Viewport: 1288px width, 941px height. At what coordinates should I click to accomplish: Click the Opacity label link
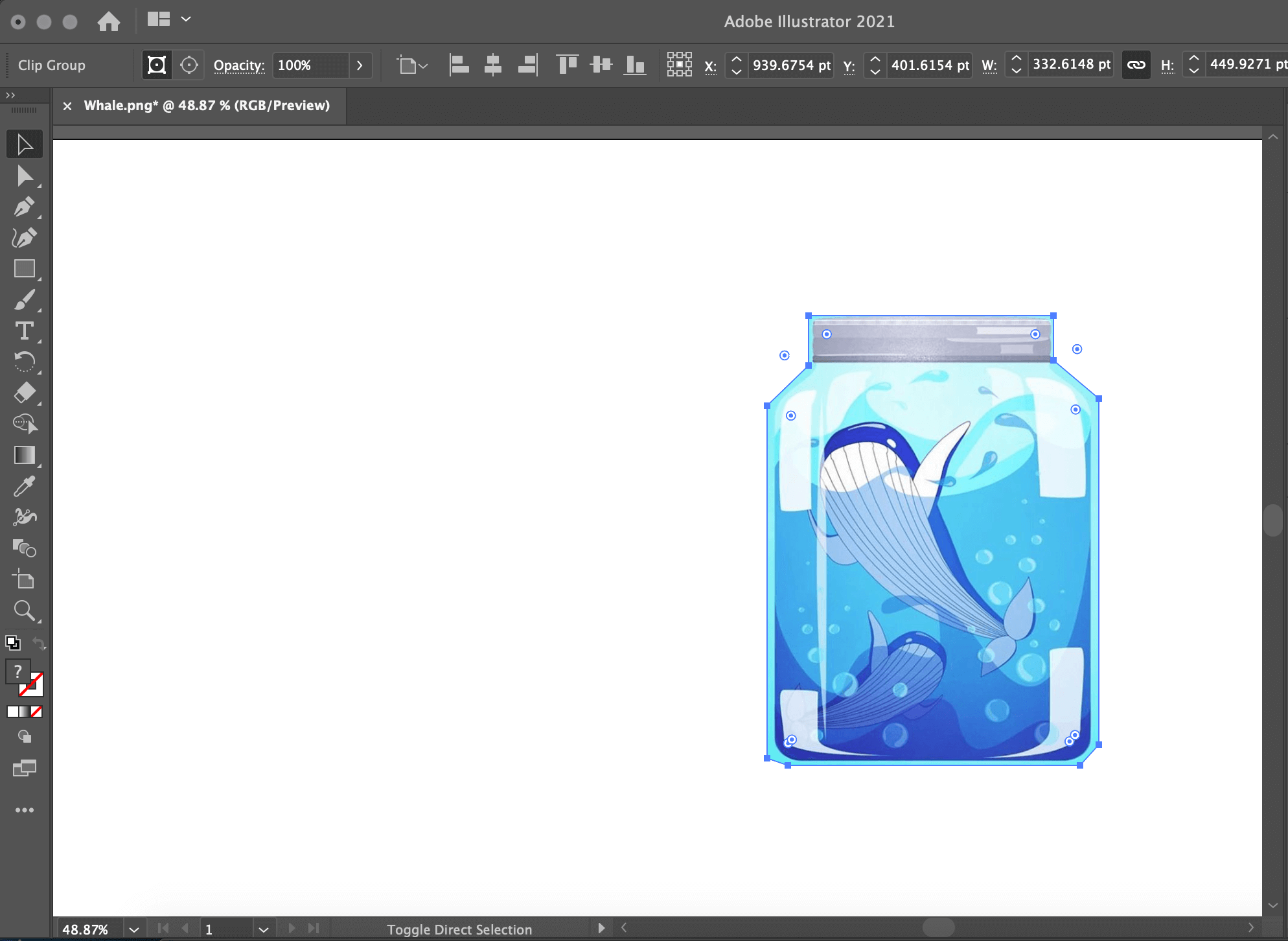[x=239, y=65]
